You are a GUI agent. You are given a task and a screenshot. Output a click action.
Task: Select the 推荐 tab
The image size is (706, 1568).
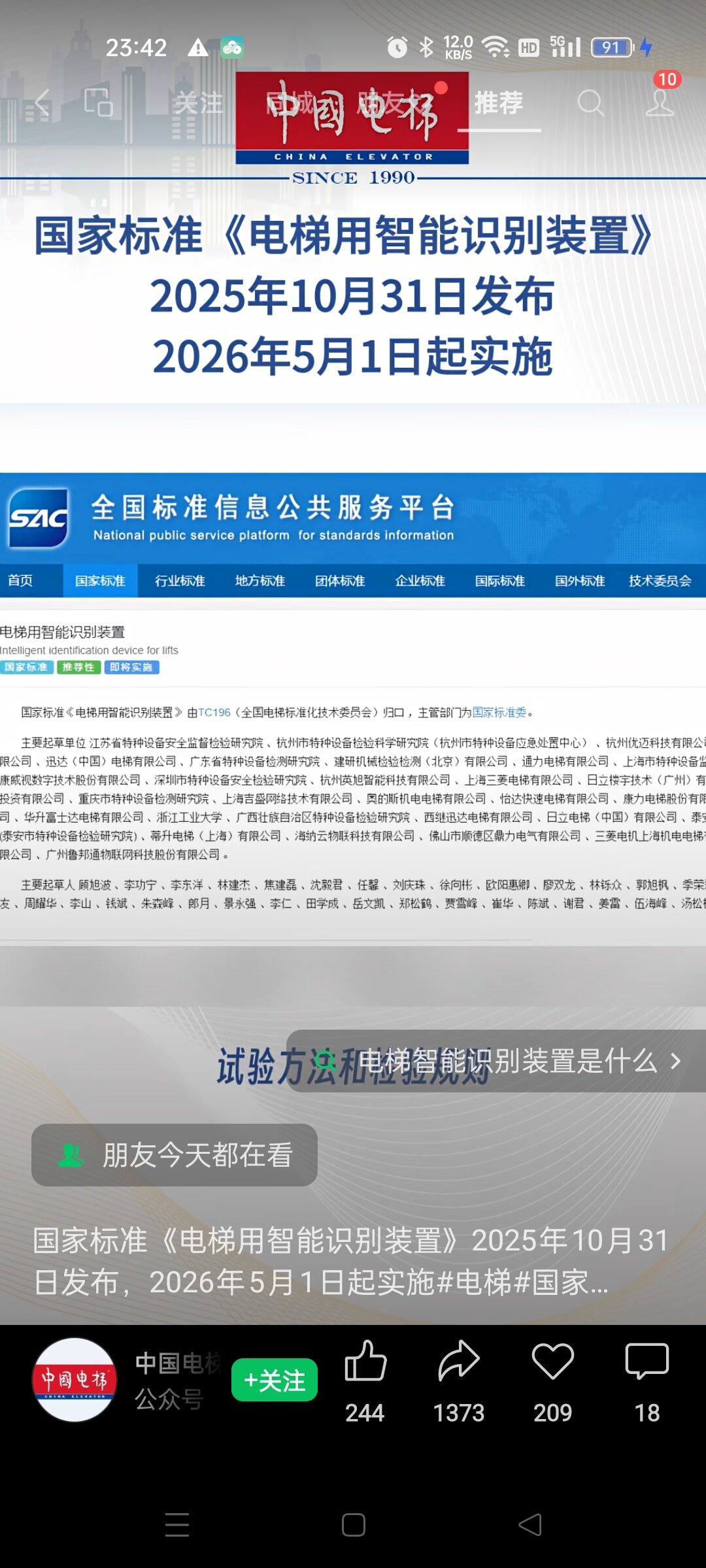499,103
